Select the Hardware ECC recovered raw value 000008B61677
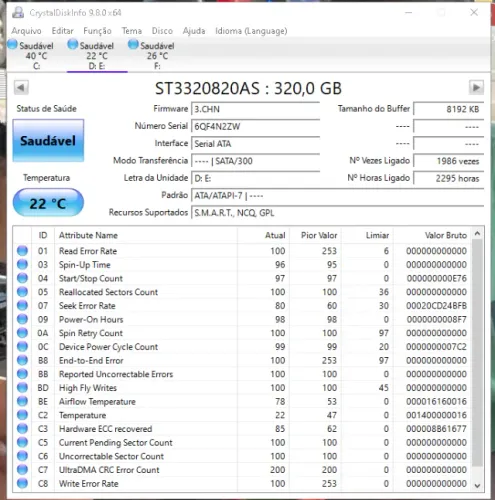 [x=436, y=429]
